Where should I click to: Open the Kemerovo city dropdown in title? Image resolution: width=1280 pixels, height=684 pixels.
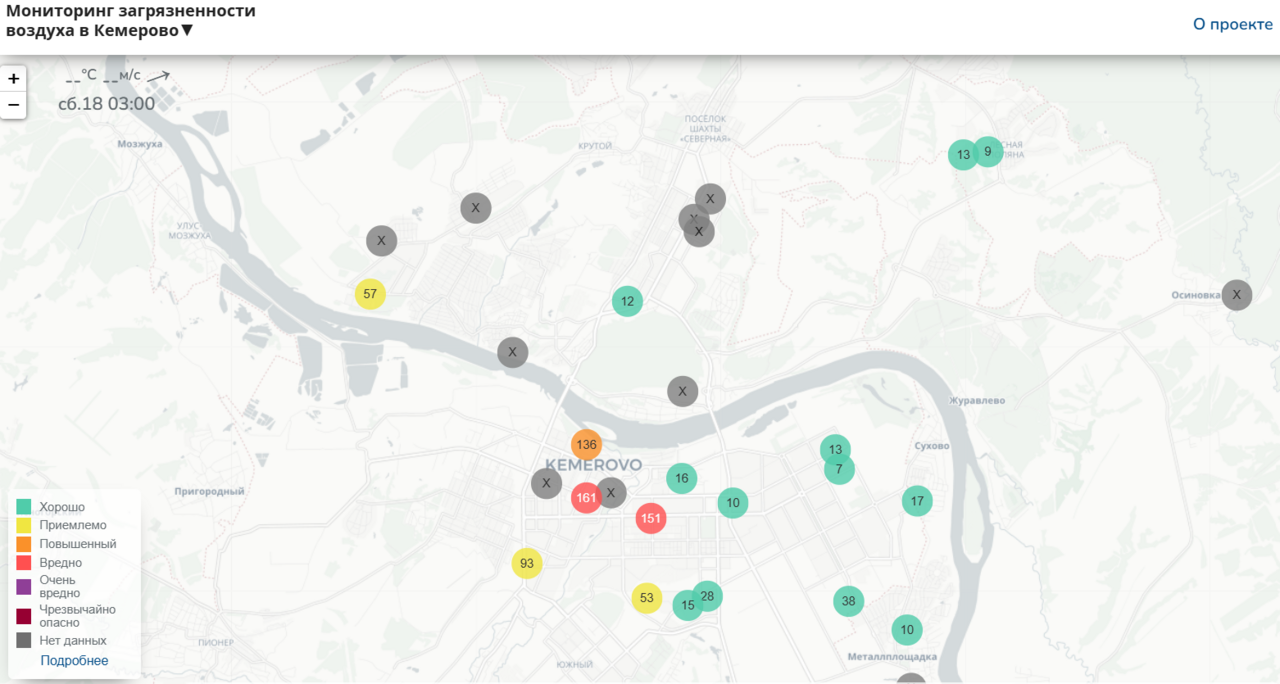coord(187,31)
